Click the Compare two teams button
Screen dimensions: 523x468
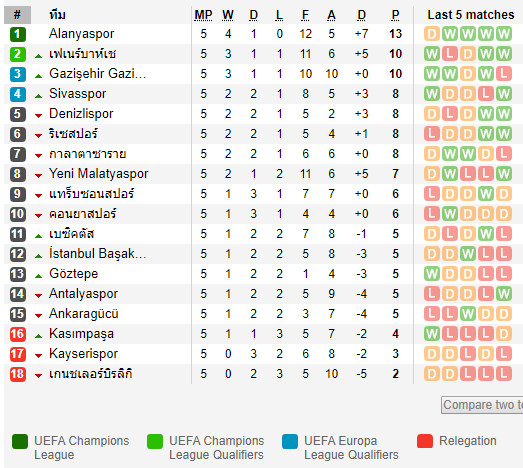(482, 405)
